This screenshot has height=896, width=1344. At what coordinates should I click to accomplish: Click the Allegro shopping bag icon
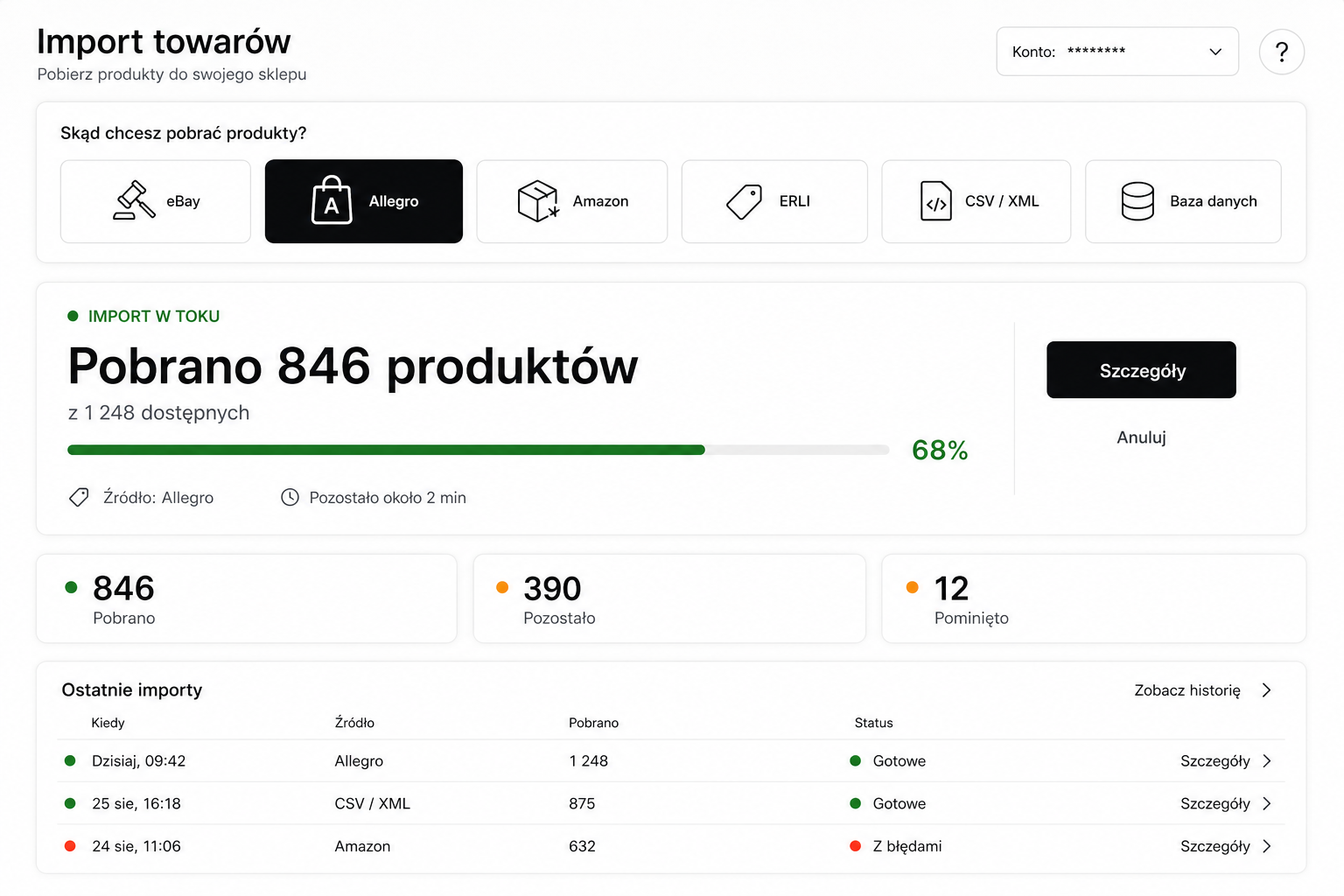pos(332,200)
